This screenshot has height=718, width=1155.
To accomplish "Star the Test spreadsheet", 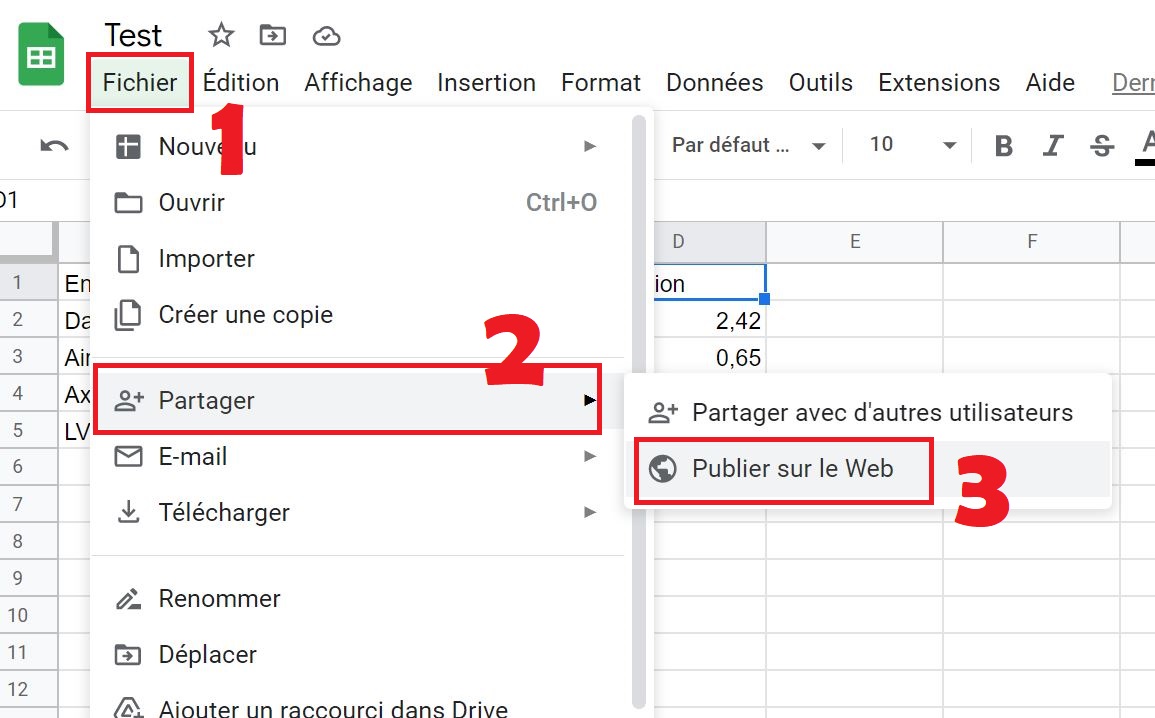I will [219, 34].
